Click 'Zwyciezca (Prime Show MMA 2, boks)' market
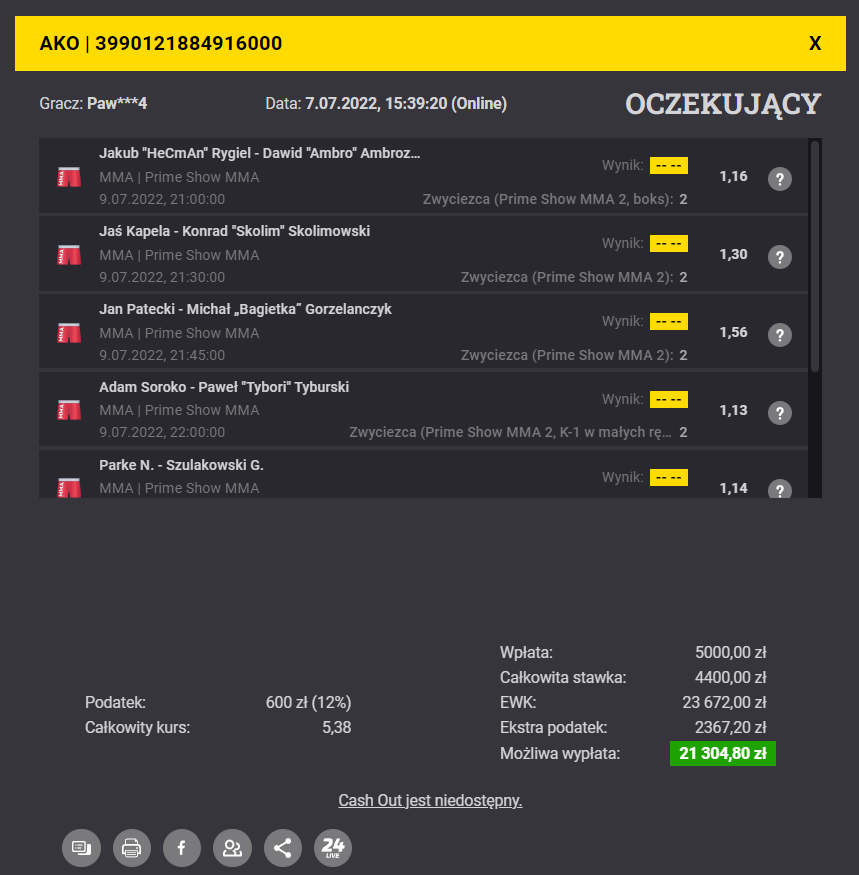Image resolution: width=859 pixels, height=875 pixels. click(548, 199)
